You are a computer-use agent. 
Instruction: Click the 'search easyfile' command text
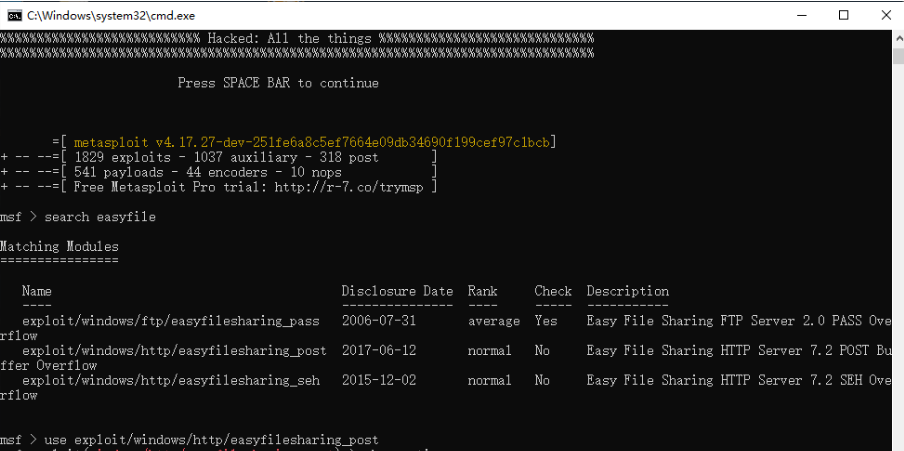pos(100,217)
